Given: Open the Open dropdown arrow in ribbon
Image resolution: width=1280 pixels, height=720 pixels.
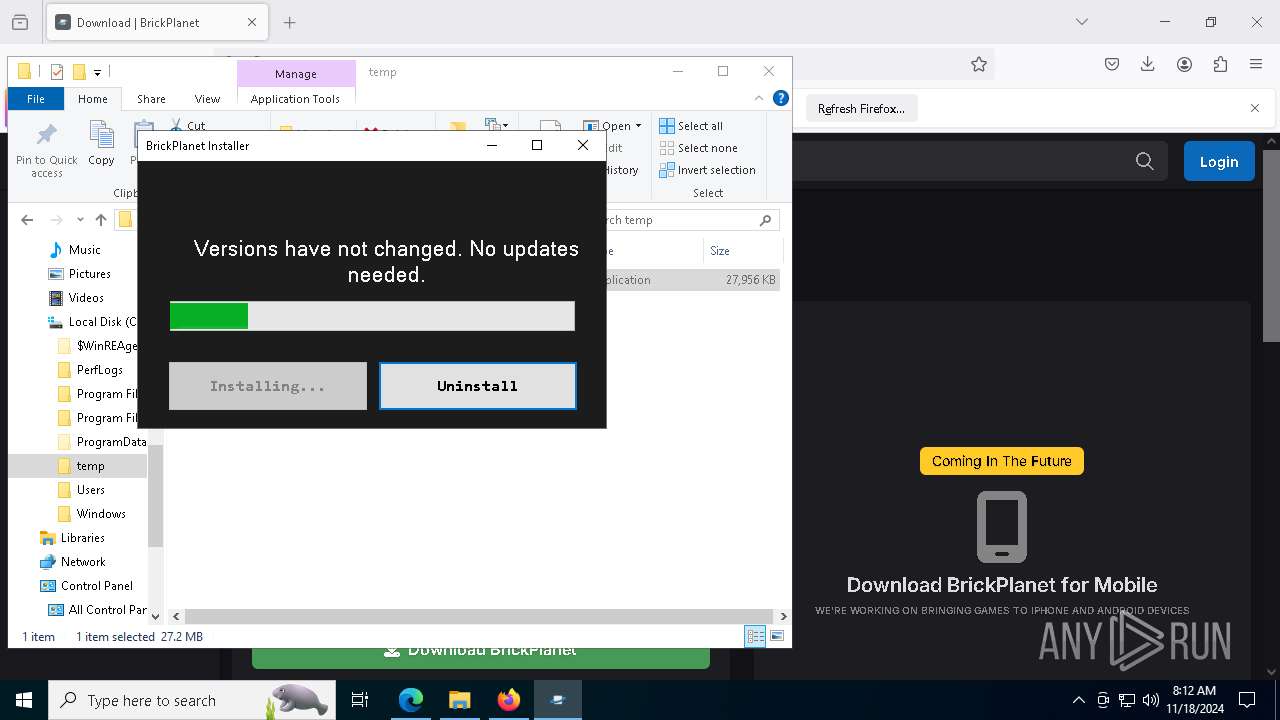Looking at the screenshot, I should tap(638, 126).
